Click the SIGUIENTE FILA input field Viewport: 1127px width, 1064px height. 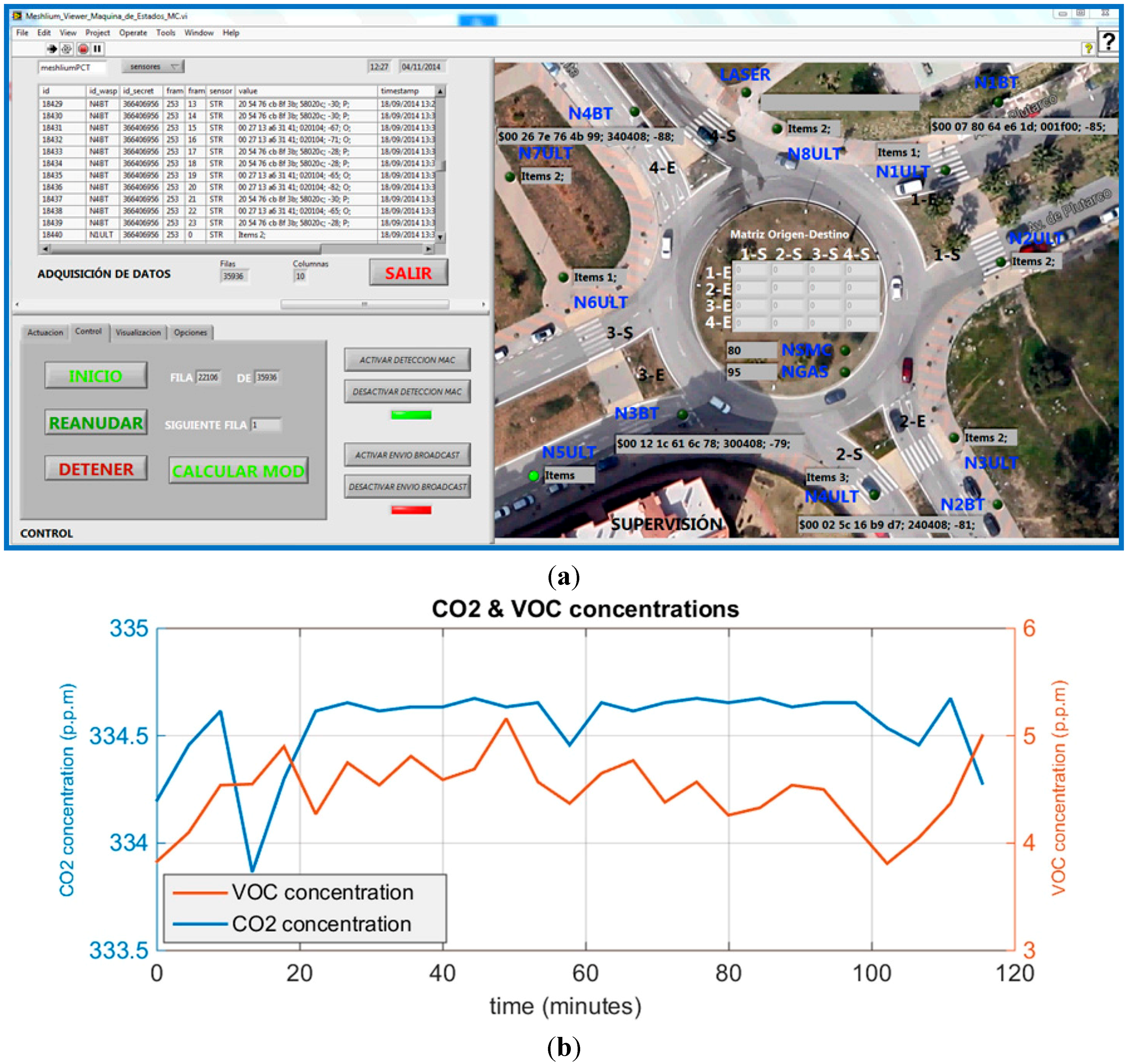click(265, 425)
